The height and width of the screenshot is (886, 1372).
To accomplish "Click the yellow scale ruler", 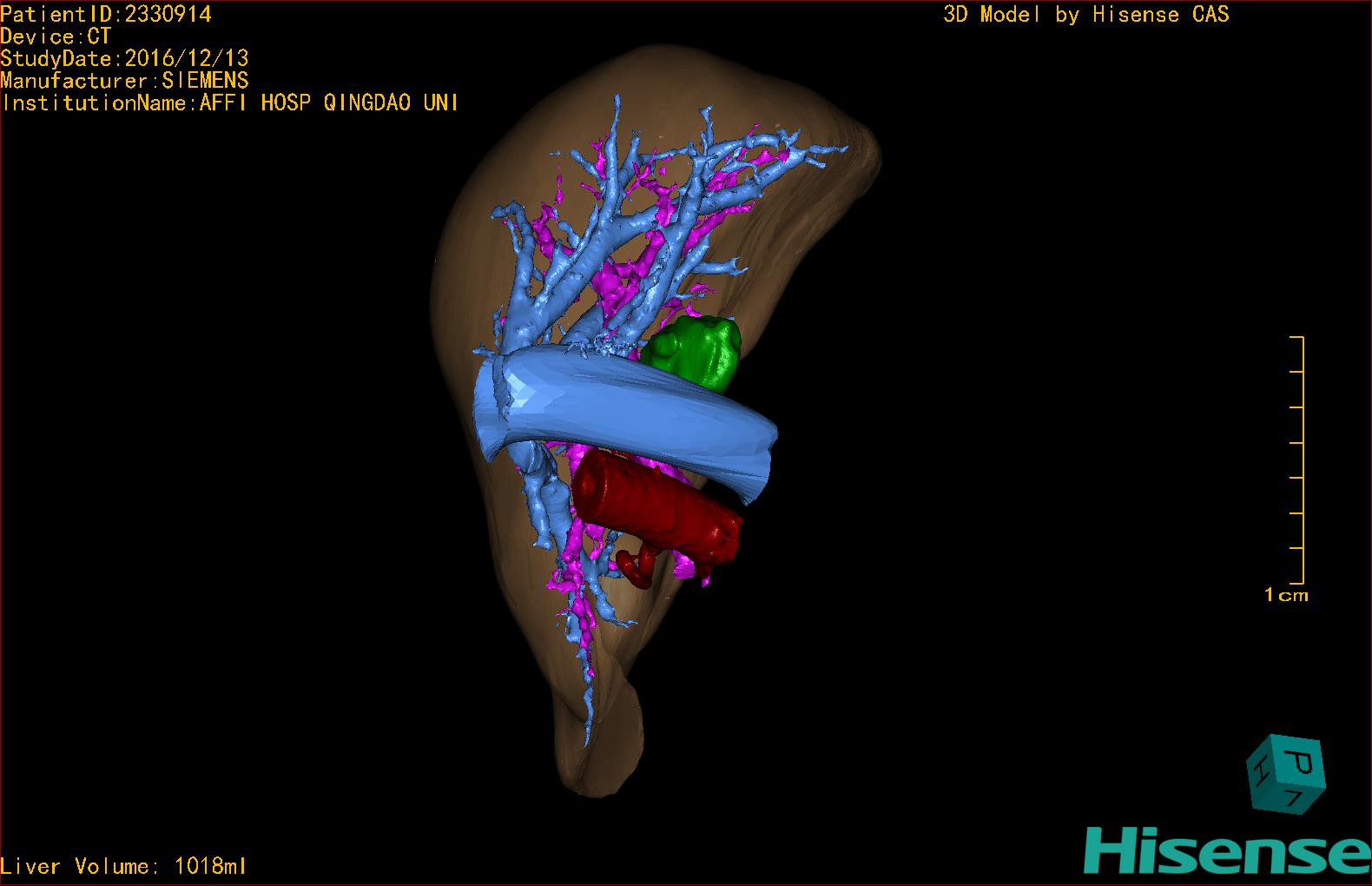I will coord(1297,460).
